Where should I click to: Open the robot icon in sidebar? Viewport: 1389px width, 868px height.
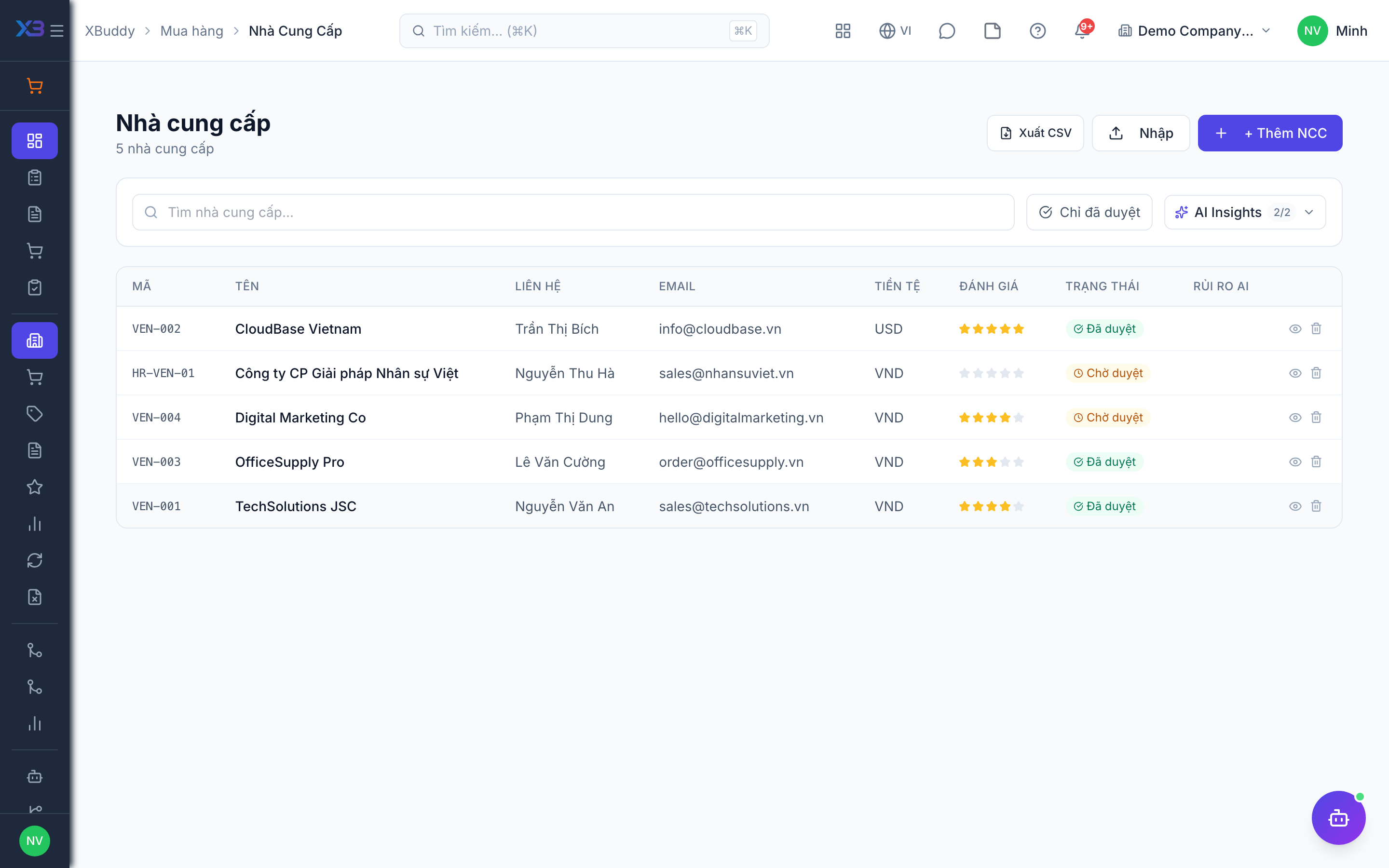tap(34, 777)
